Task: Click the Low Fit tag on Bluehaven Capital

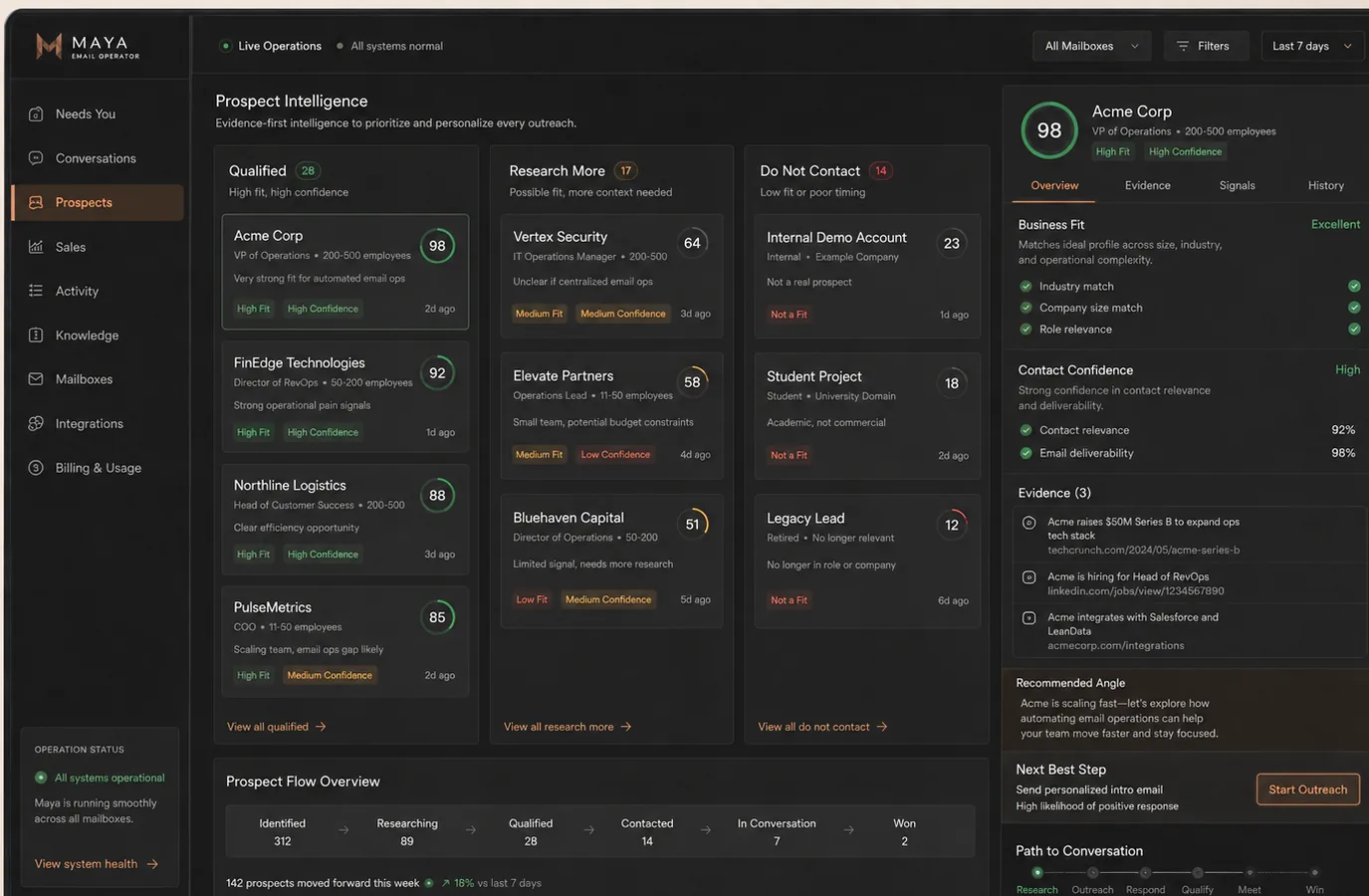Action: pos(532,600)
